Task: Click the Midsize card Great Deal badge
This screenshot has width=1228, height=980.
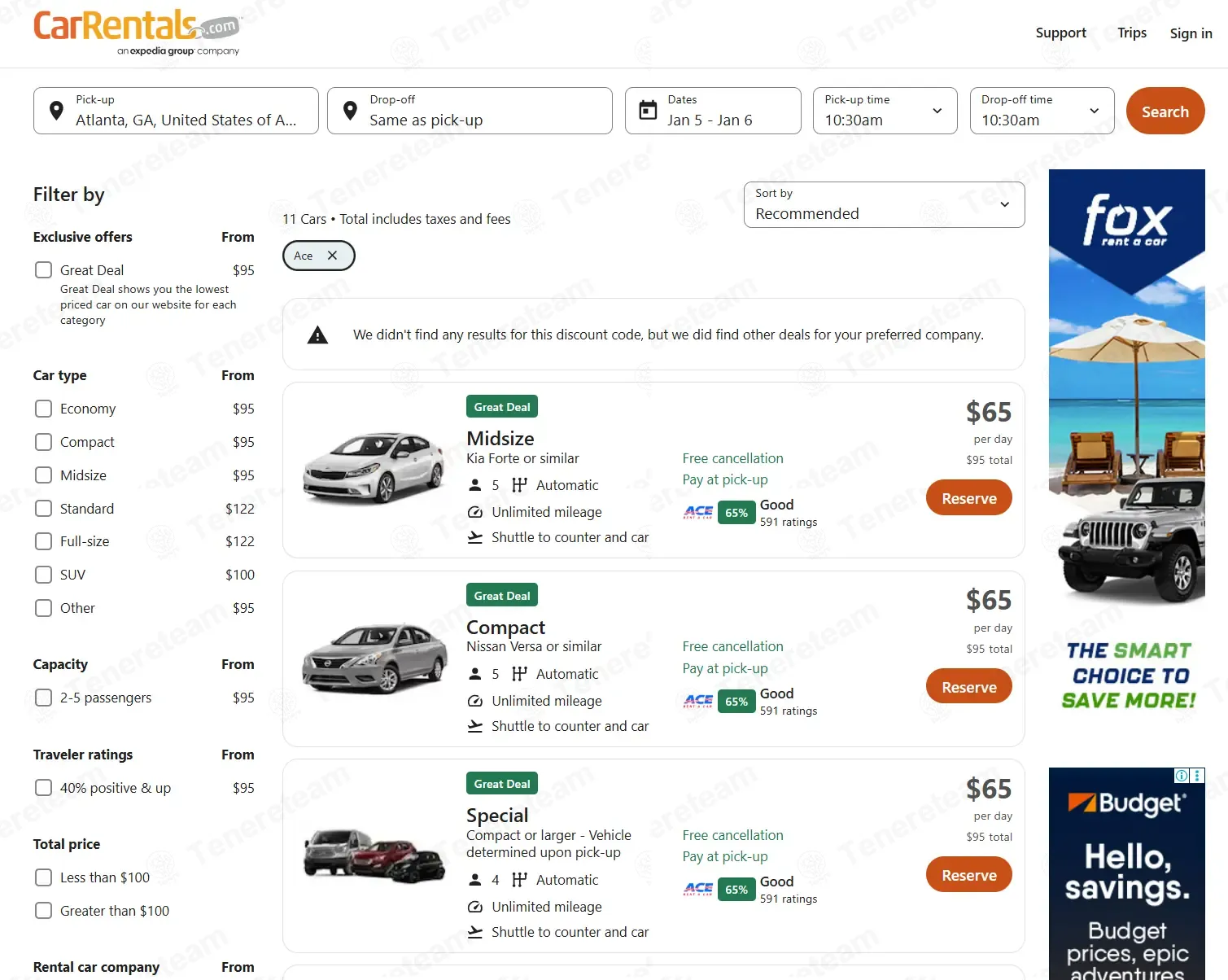Action: [x=502, y=406]
